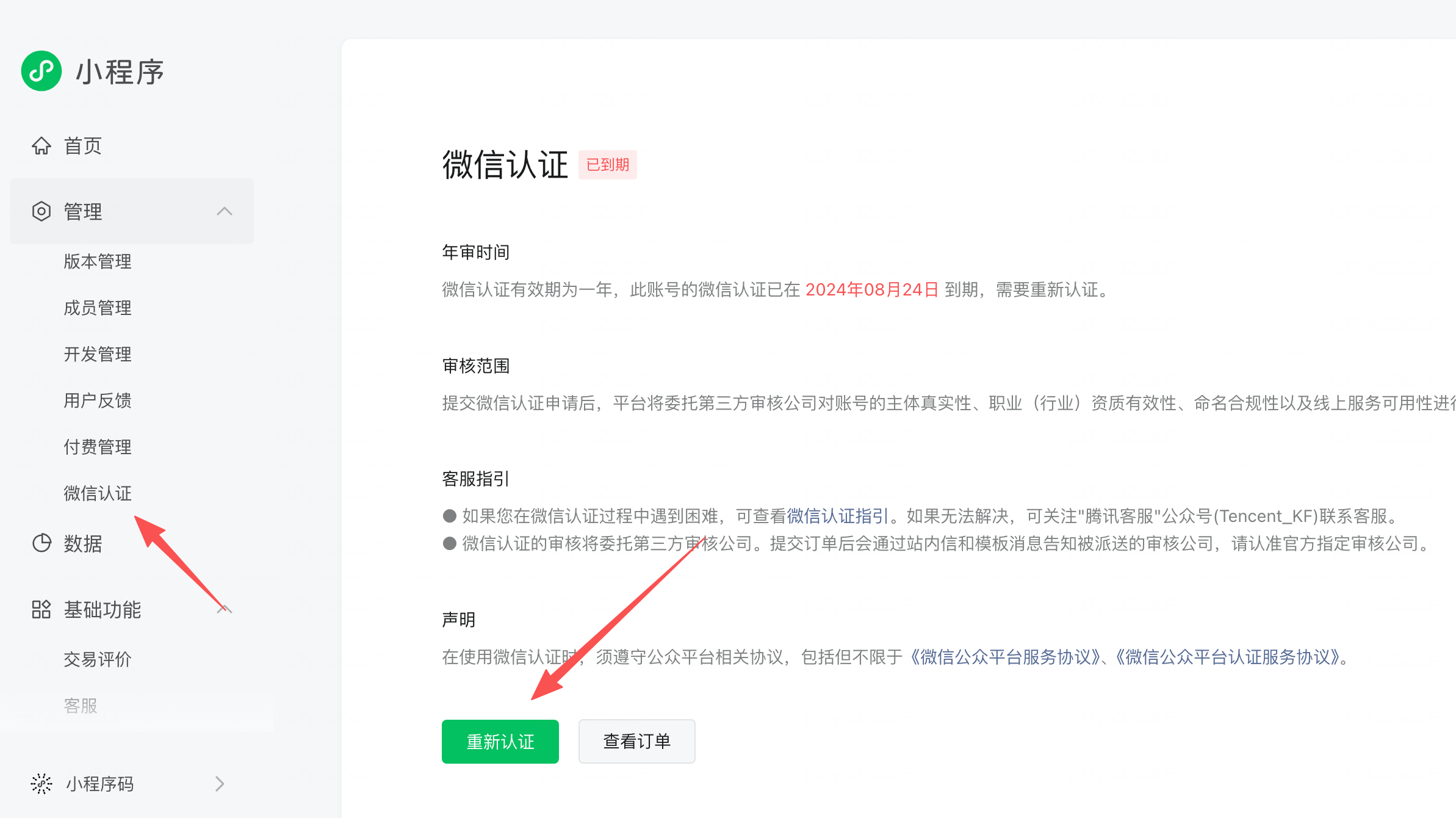
Task: Open 付费管理 menu item
Action: click(x=98, y=447)
